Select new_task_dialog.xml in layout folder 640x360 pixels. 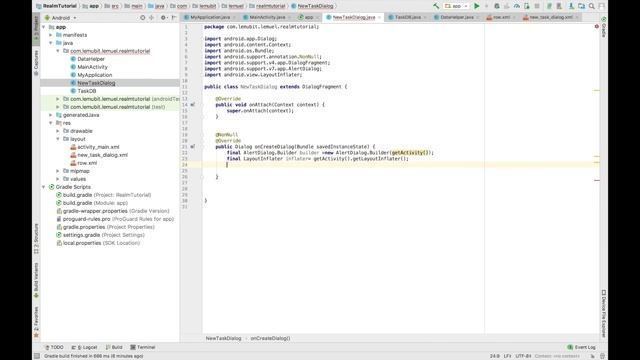102,155
